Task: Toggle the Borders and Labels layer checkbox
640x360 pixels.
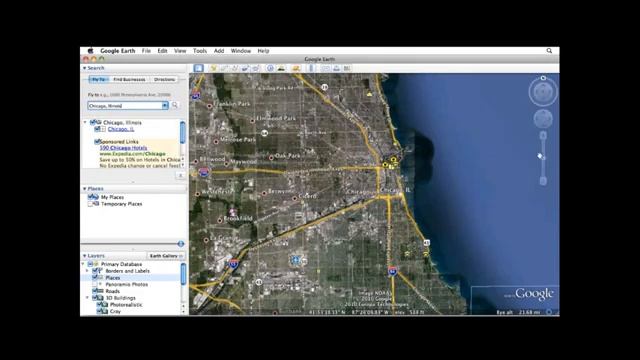Action: [x=95, y=271]
